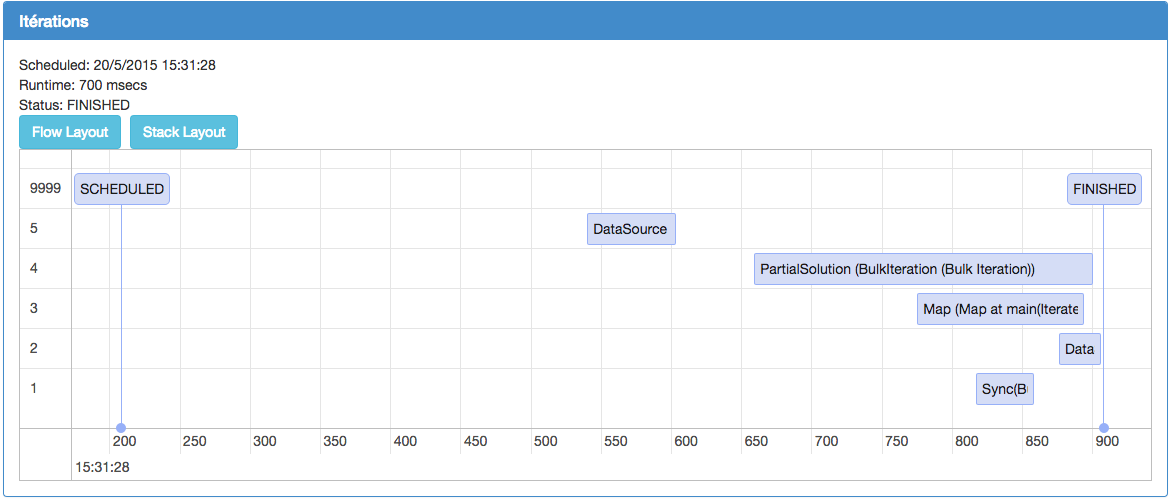Click the Map (Map at main) bar

pyautogui.click(x=1000, y=309)
